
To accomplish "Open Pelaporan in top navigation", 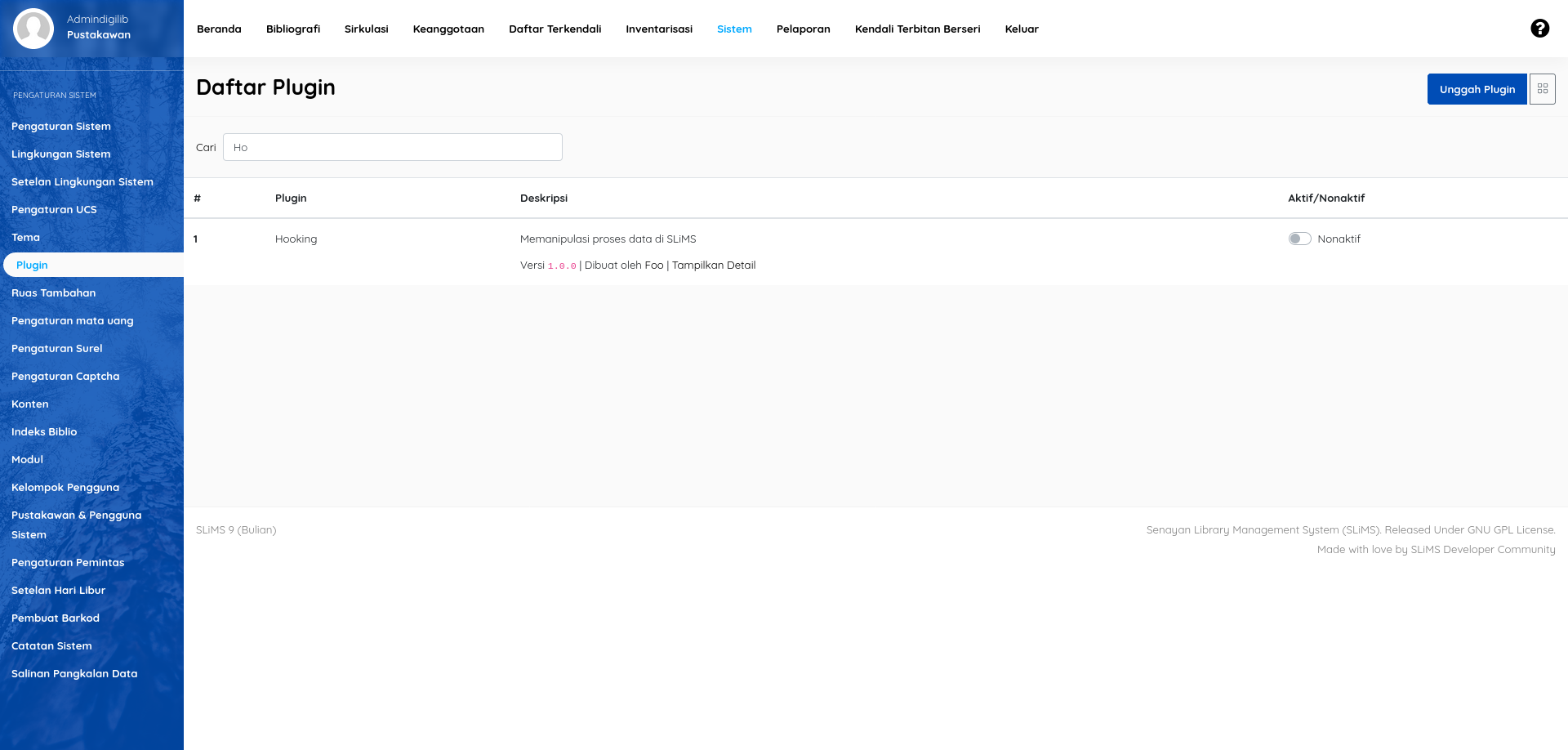I will click(x=803, y=29).
